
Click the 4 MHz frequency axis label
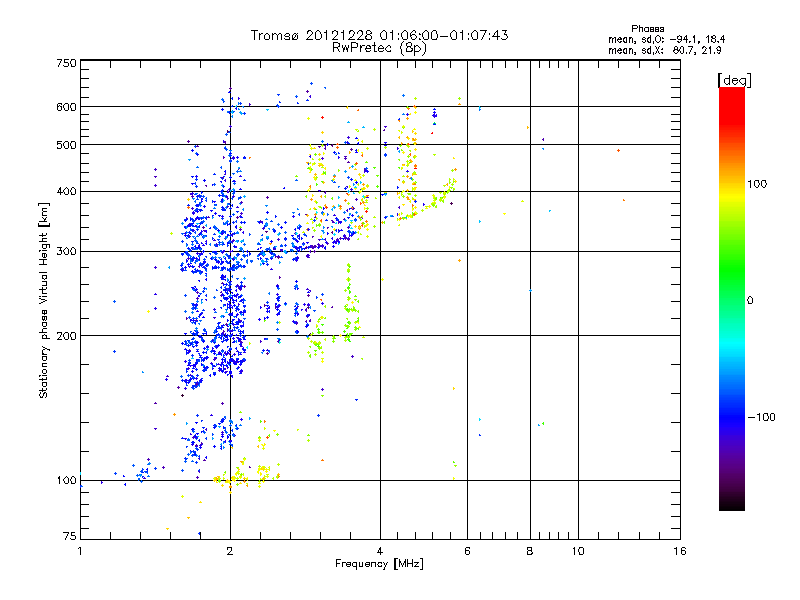click(380, 551)
